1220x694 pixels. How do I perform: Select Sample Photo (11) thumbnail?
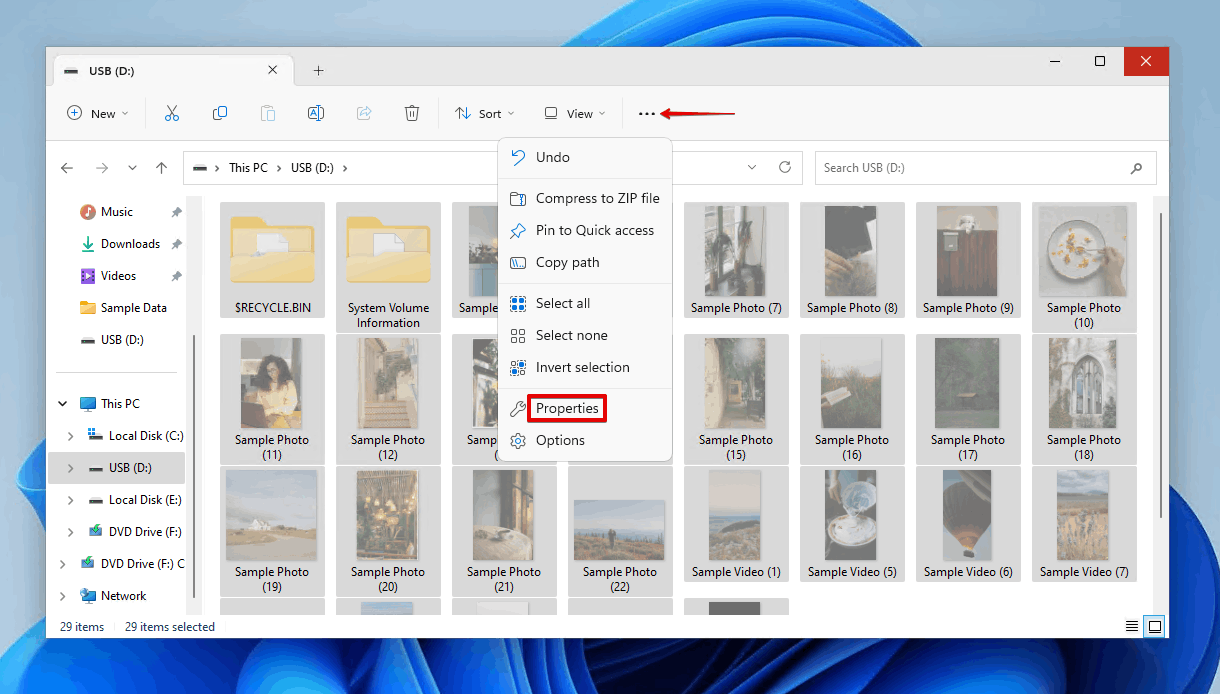272,398
